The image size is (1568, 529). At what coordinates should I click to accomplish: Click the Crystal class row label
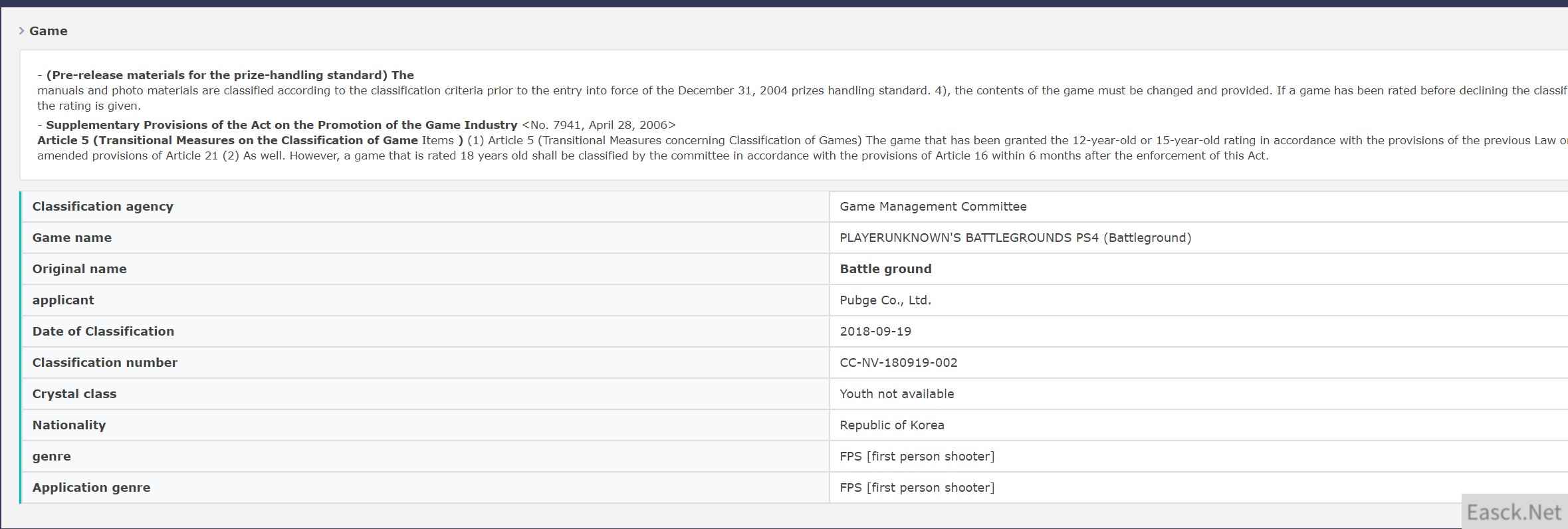pyautogui.click(x=74, y=394)
